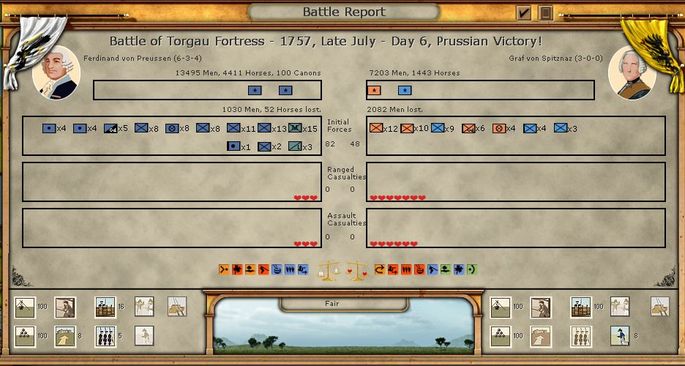The height and width of the screenshot is (366, 685).
Task: Click the left golden scales balance icon
Action: 329,271
